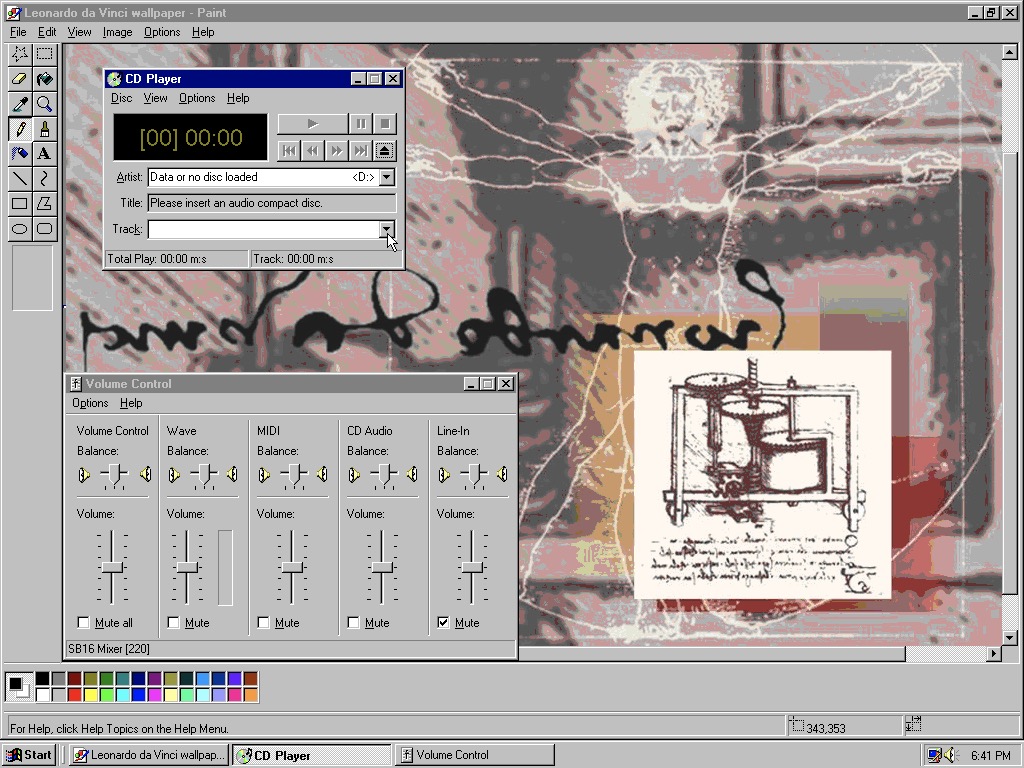Click the MIDI volume slider thumb

click(x=293, y=567)
